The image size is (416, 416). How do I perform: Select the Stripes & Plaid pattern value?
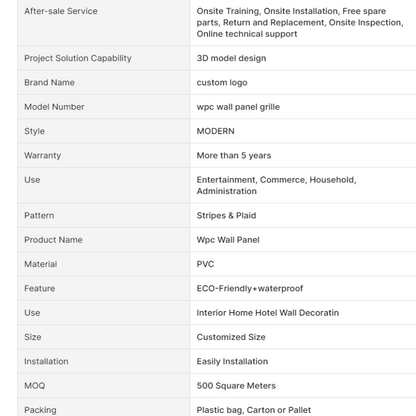pos(226,215)
